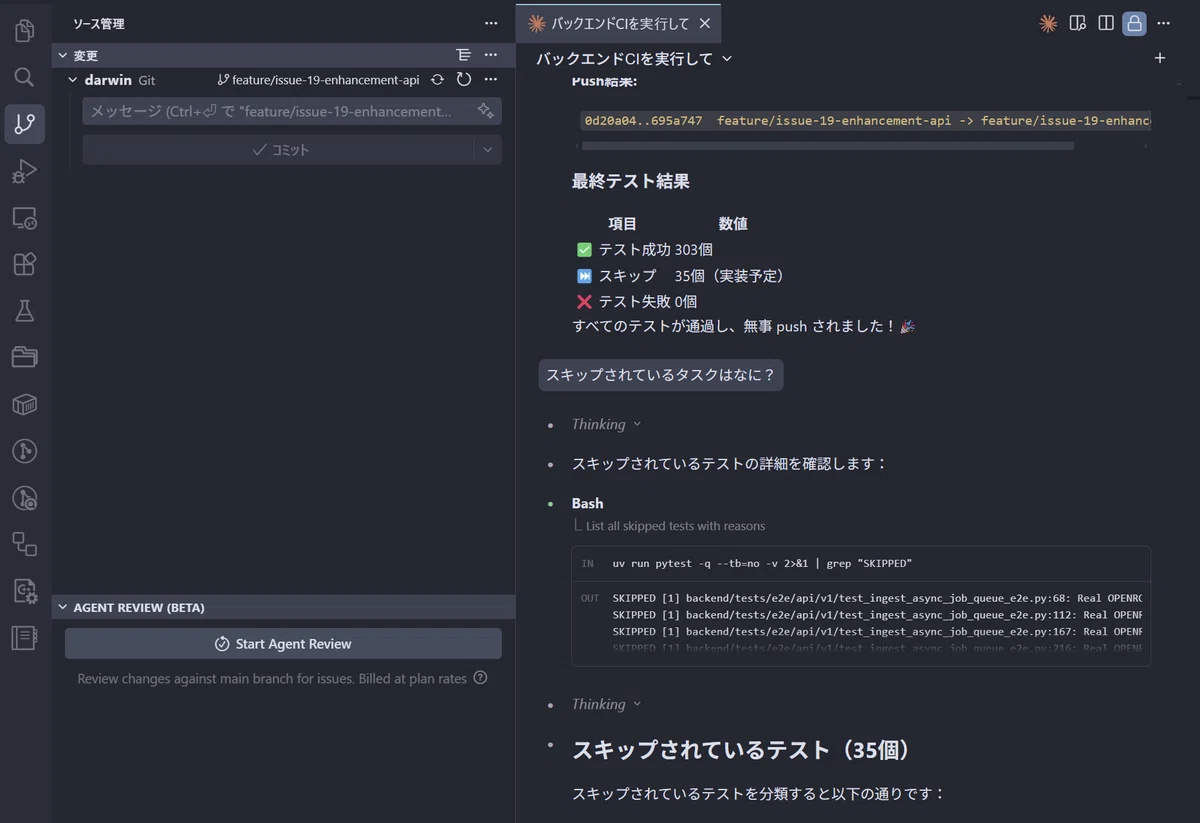Screen dimensions: 1200x823
Task: Open the Testing flask icon
Action: pyautogui.click(x=24, y=311)
